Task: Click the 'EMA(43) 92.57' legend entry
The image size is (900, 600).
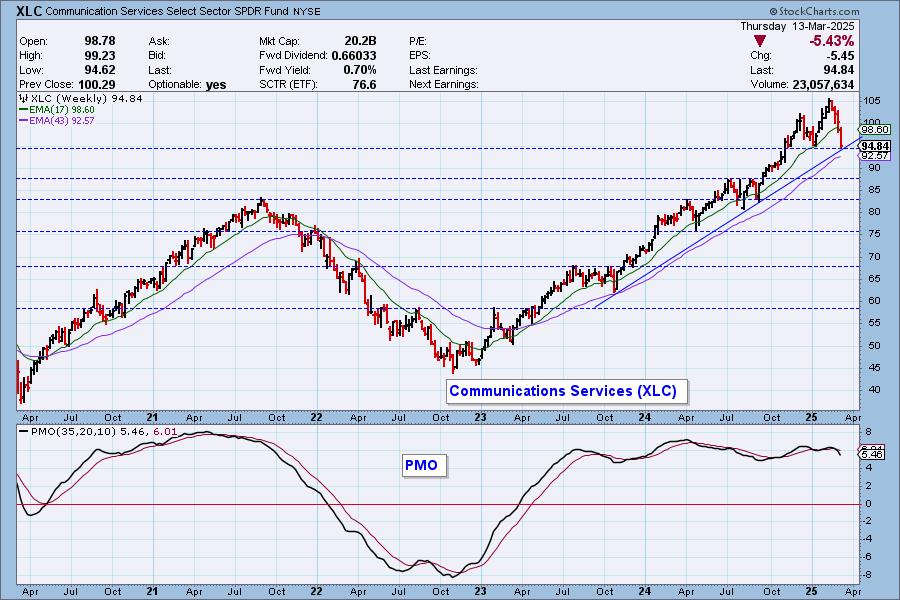Action: [x=62, y=121]
